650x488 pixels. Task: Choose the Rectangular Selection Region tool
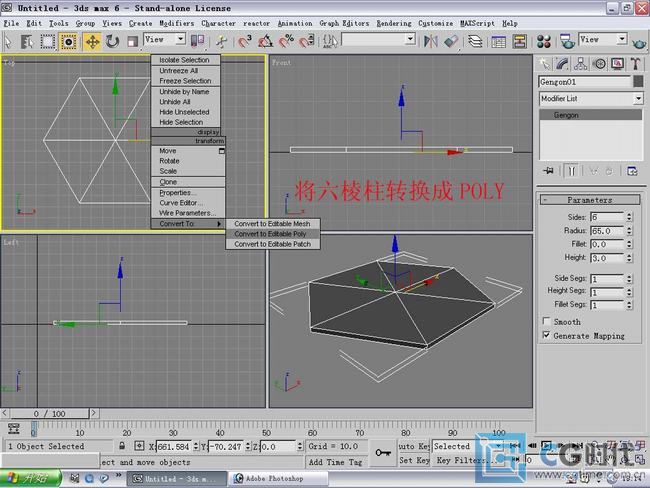(x=47, y=41)
